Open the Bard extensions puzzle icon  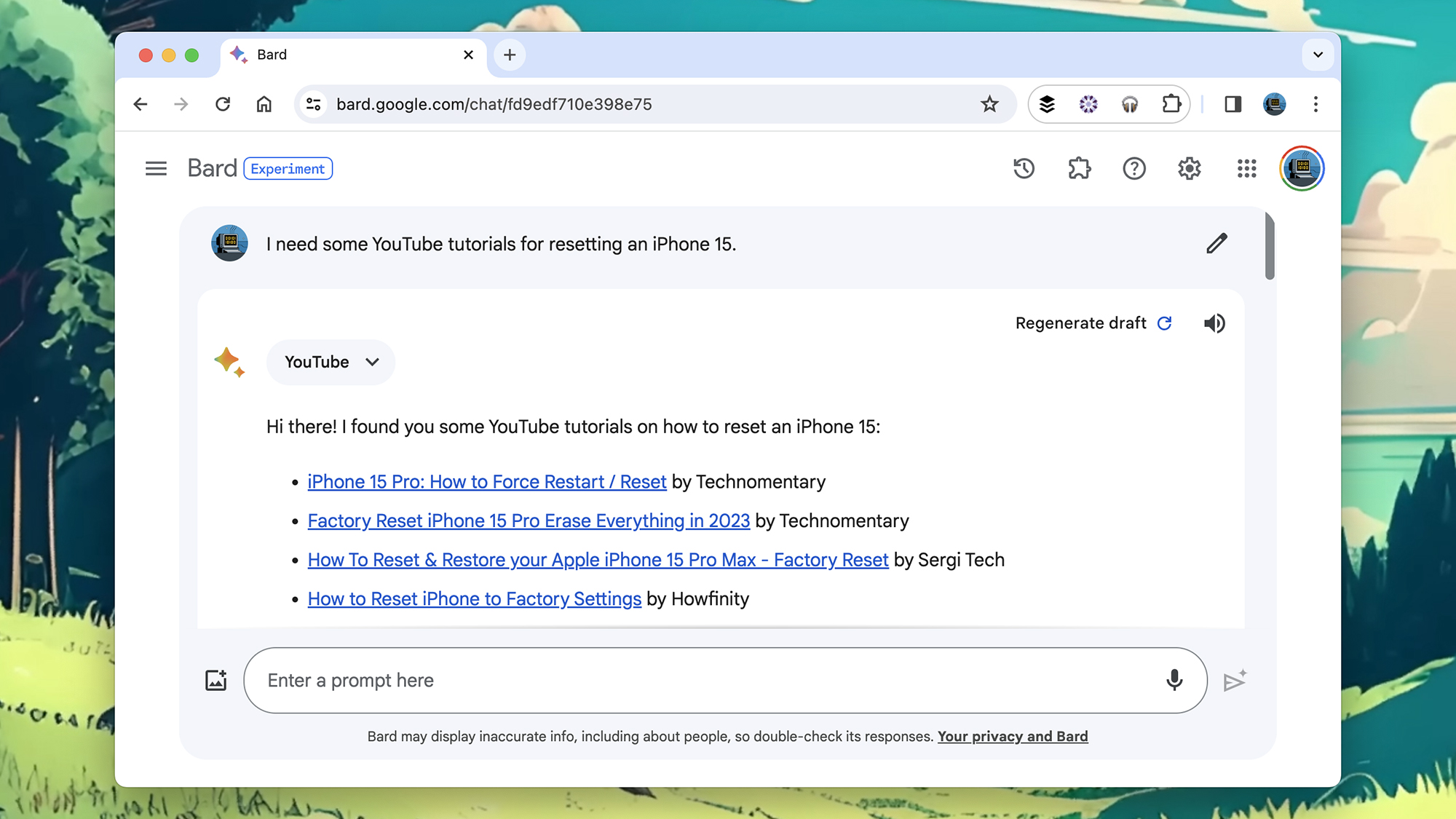click(1079, 169)
